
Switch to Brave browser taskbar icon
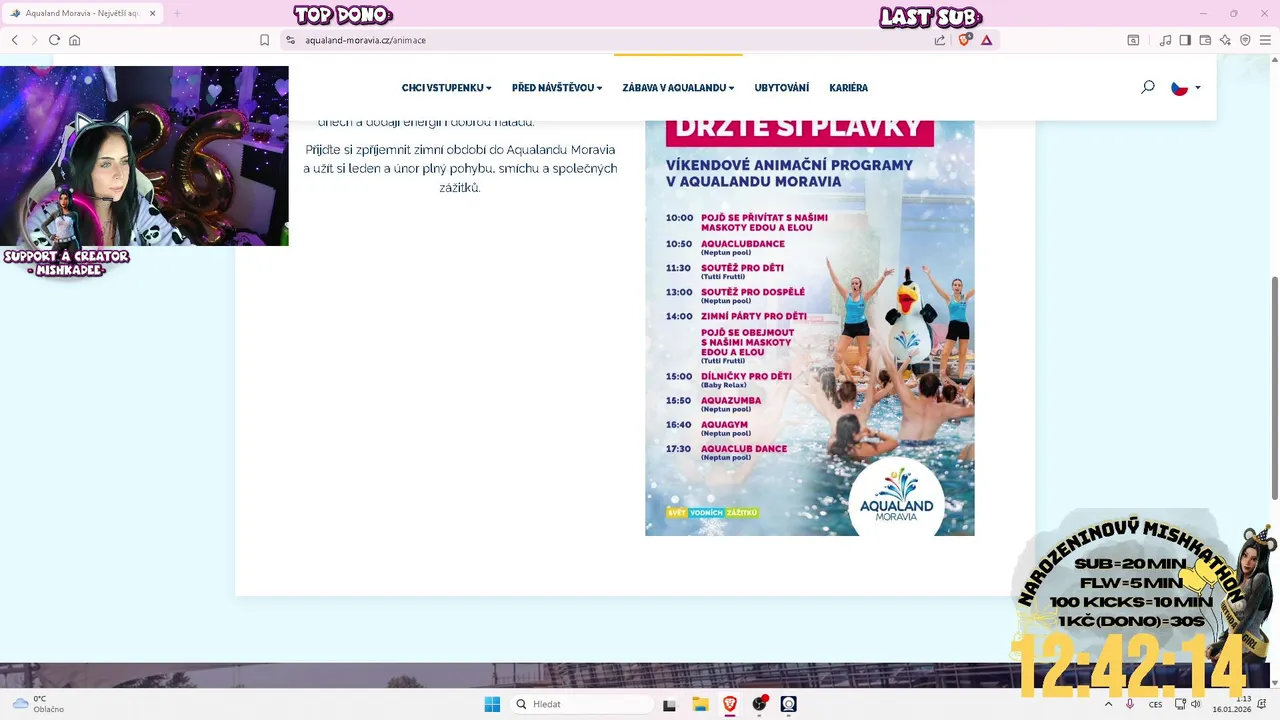pyautogui.click(x=730, y=704)
